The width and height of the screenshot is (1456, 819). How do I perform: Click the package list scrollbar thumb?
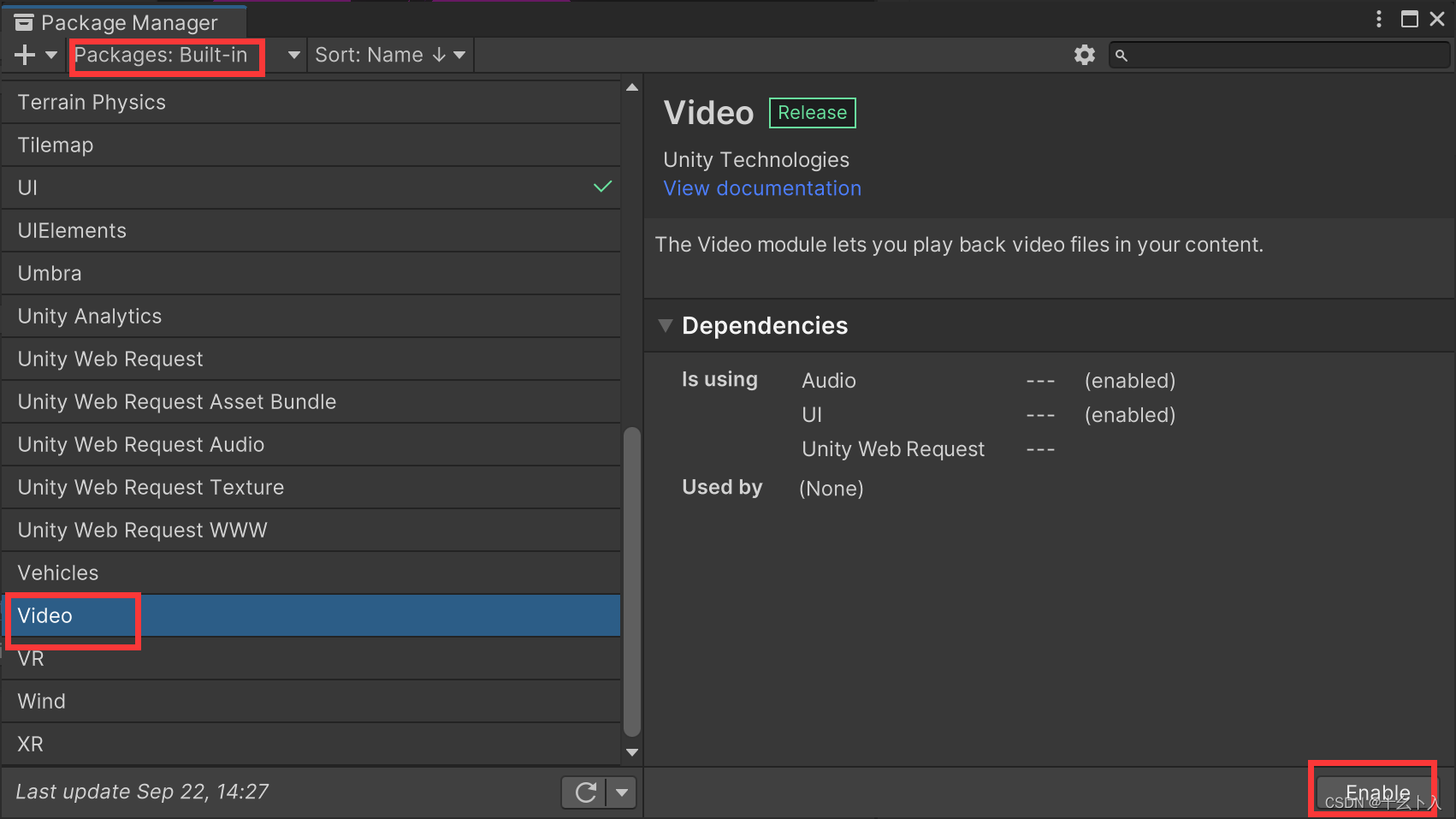pyautogui.click(x=632, y=582)
